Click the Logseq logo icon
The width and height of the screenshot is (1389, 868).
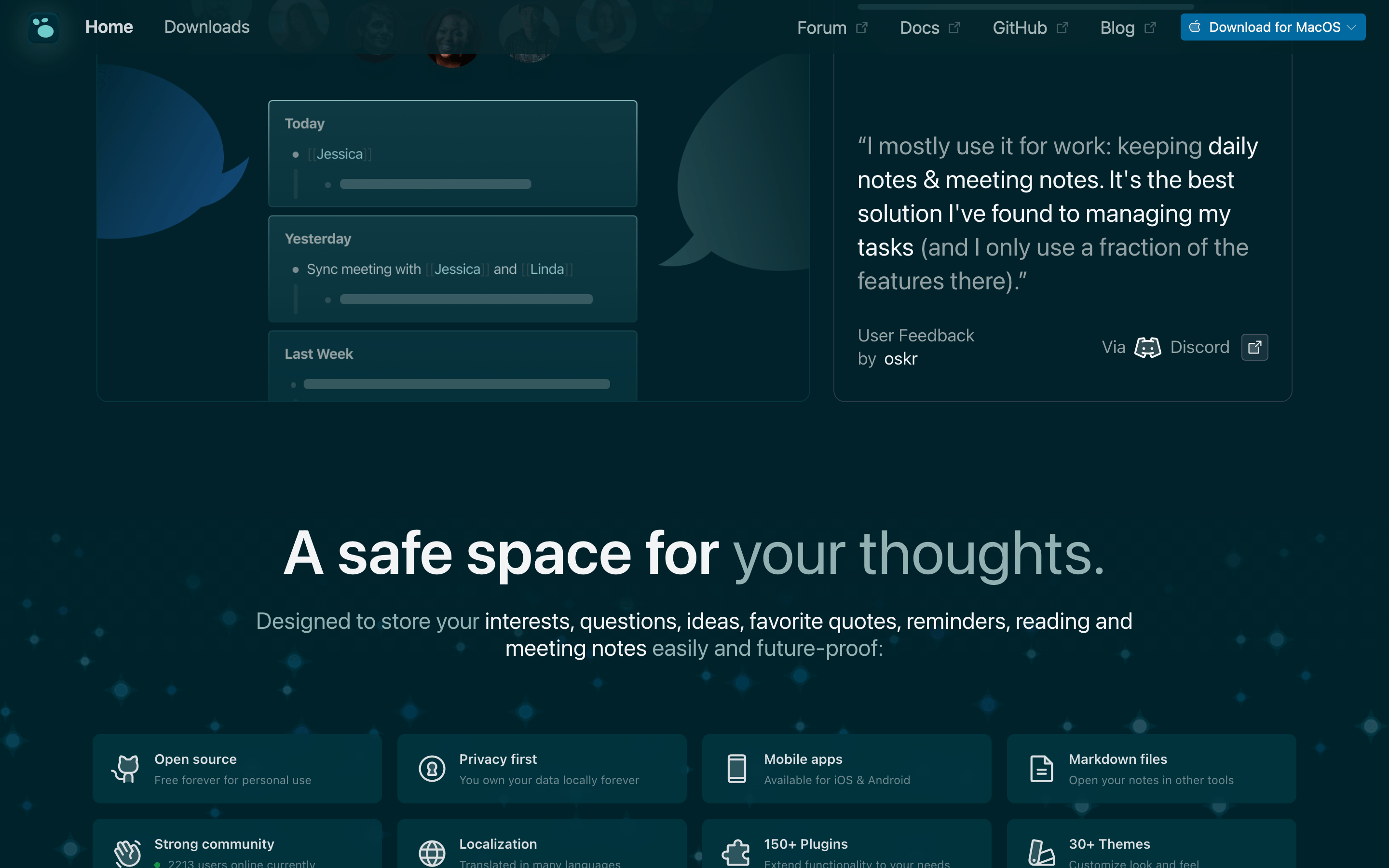pyautogui.click(x=43, y=27)
